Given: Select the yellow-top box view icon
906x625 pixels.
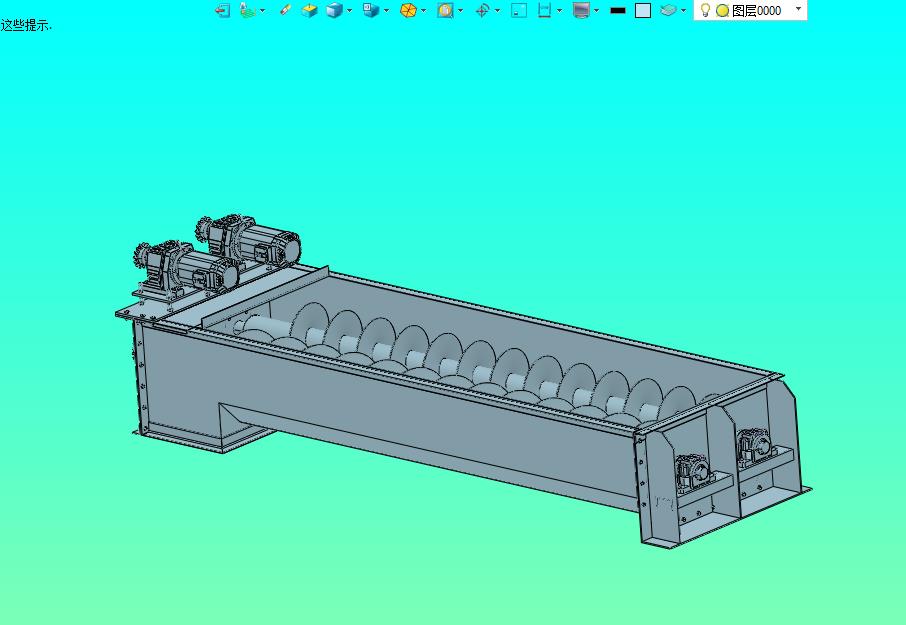Looking at the screenshot, I should pos(310,10).
